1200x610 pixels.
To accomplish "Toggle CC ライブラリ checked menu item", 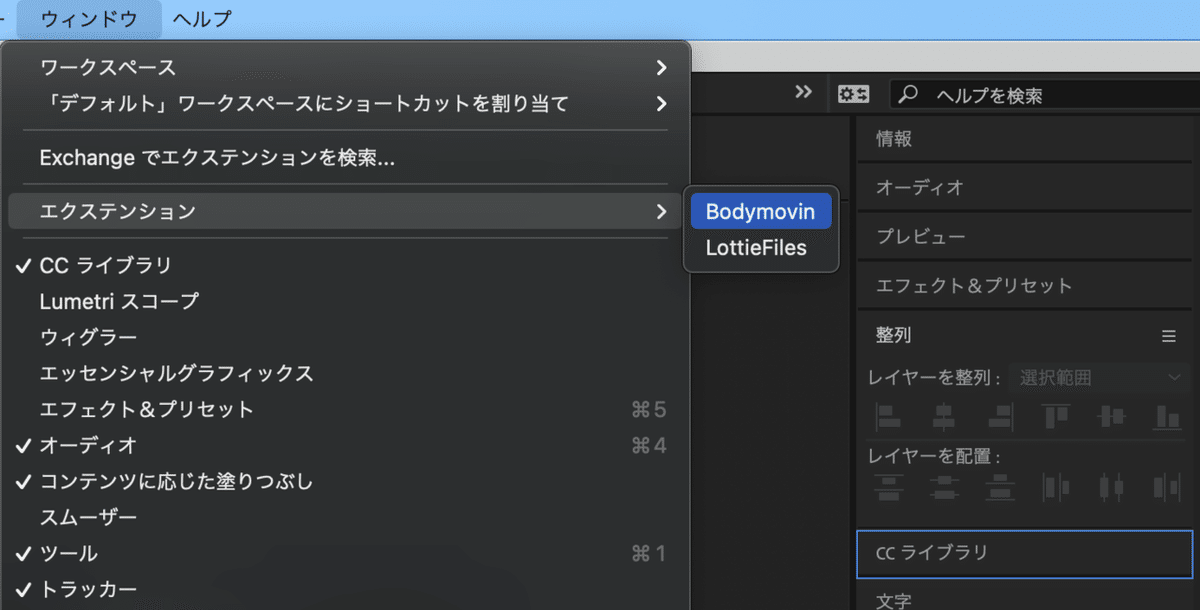I will [x=346, y=265].
